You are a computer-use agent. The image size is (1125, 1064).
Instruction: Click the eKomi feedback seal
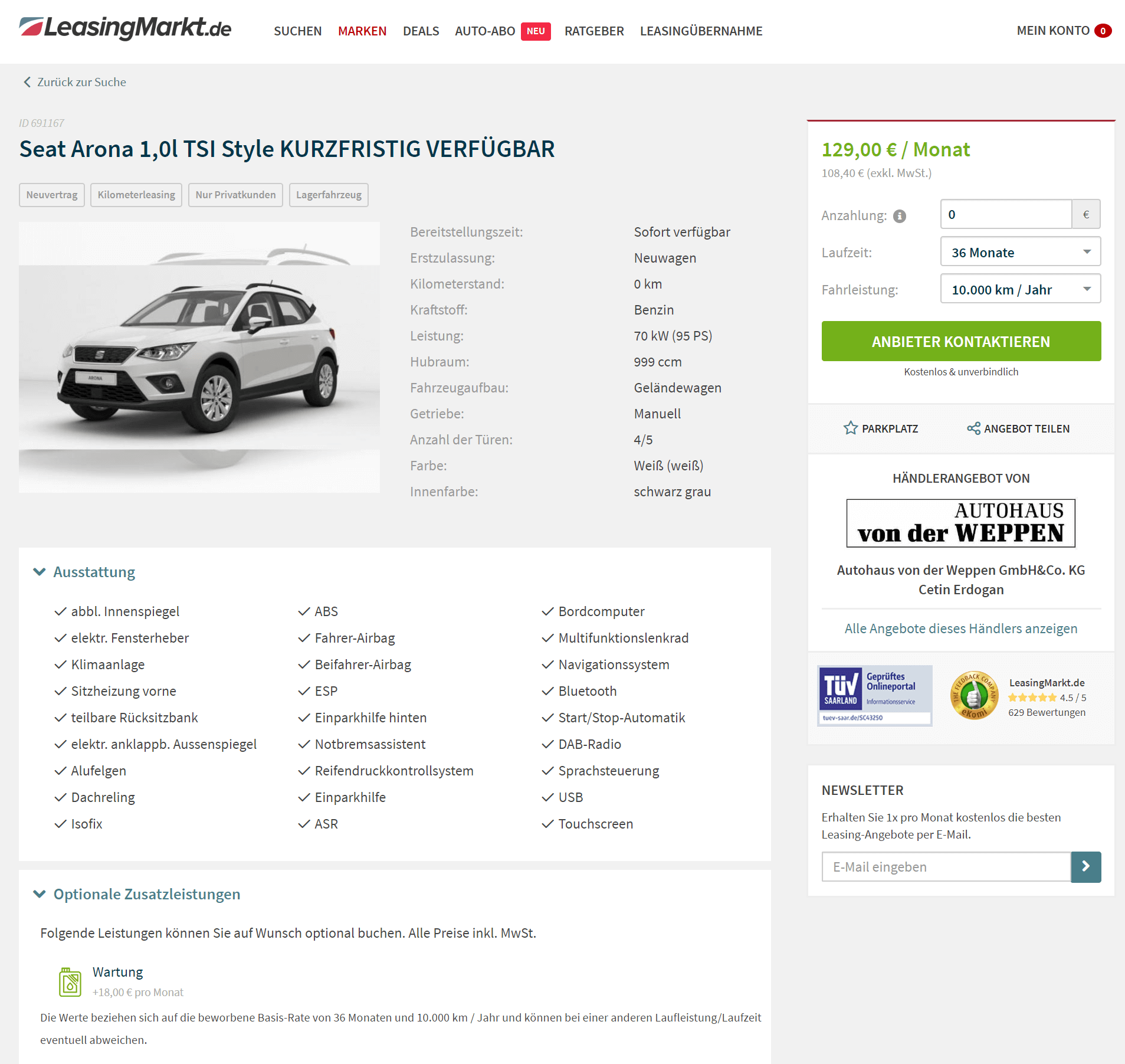pos(974,695)
